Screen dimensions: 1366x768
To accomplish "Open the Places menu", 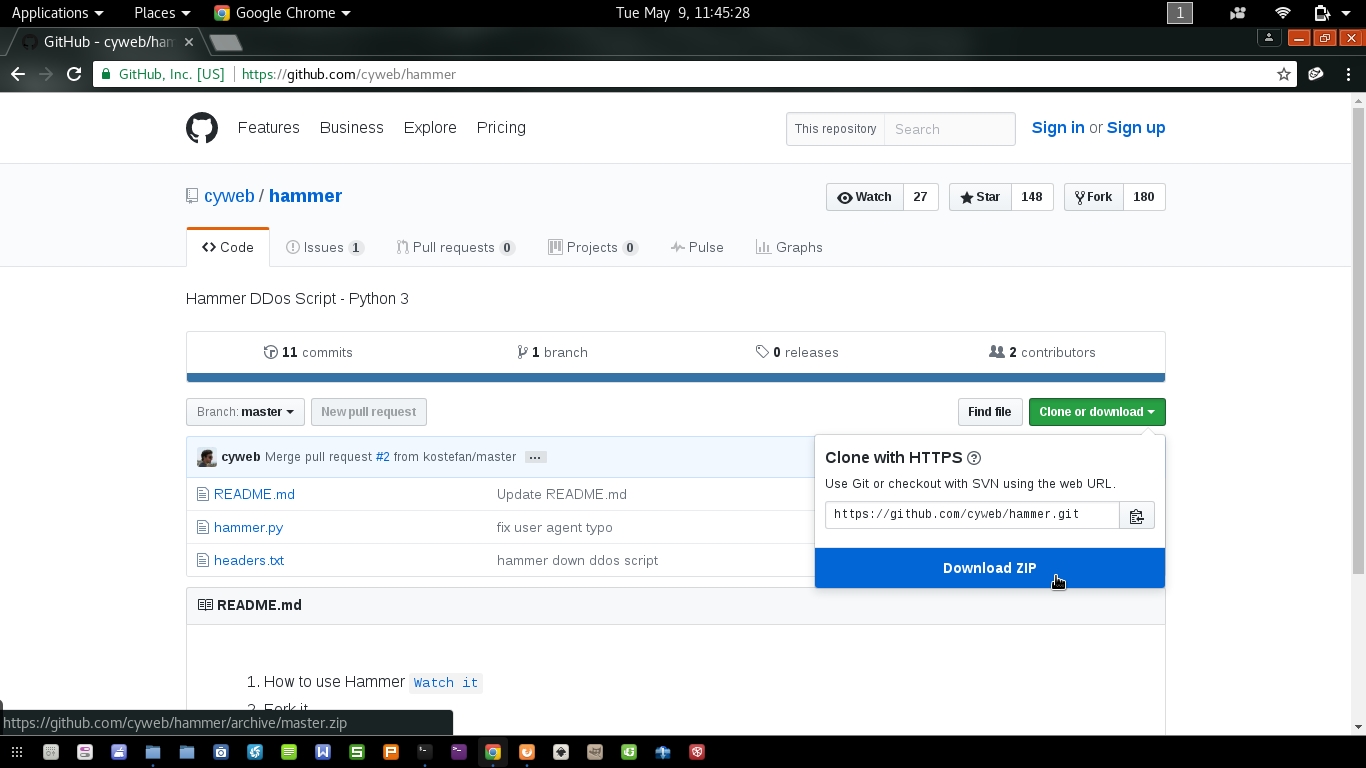I will [162, 13].
